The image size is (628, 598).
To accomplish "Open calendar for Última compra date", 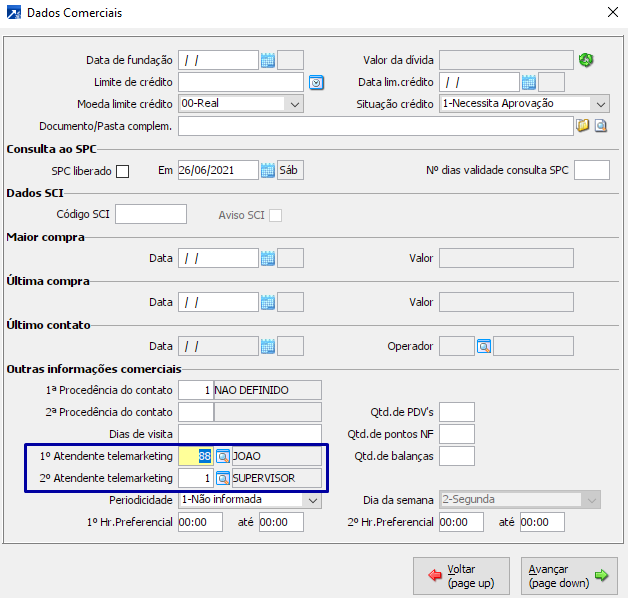I will coord(268,303).
